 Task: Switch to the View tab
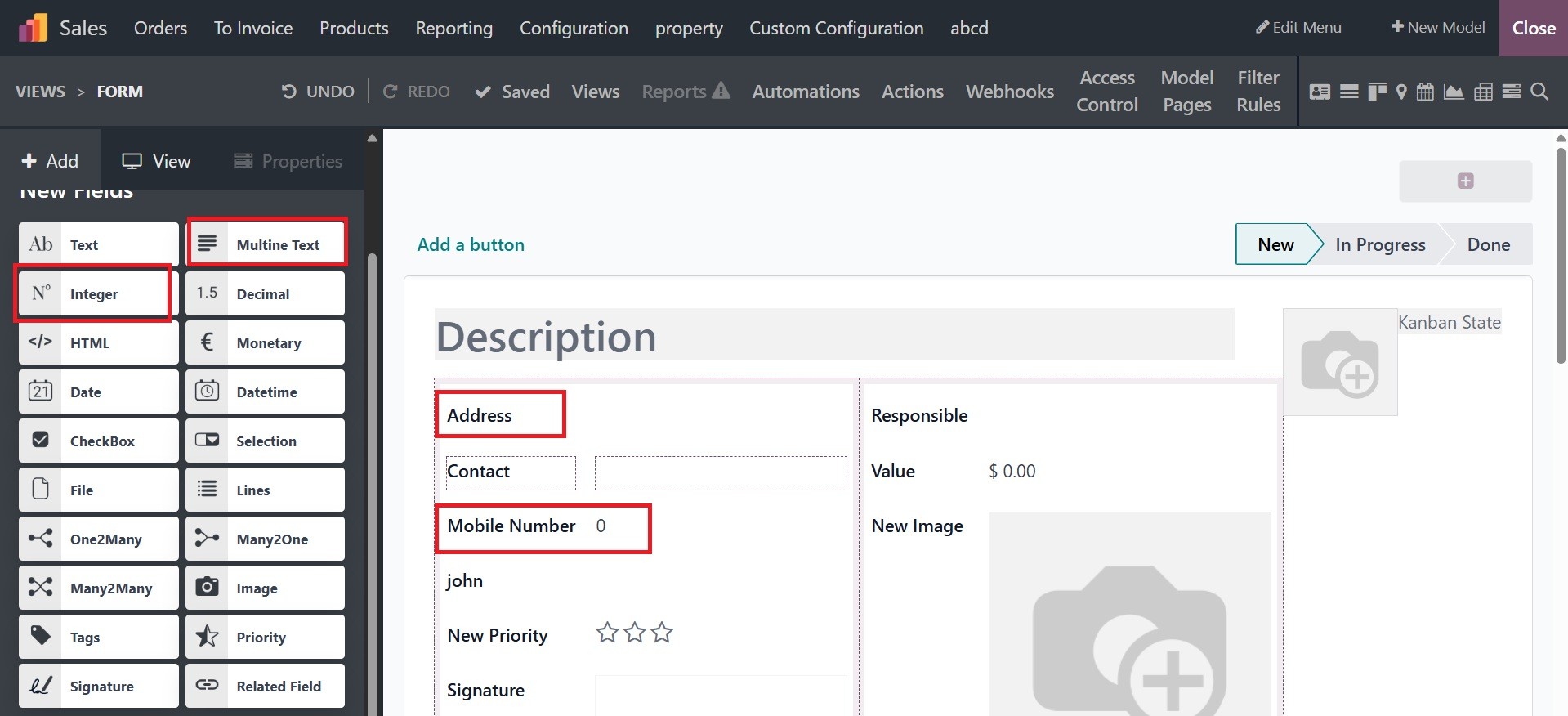tap(156, 161)
